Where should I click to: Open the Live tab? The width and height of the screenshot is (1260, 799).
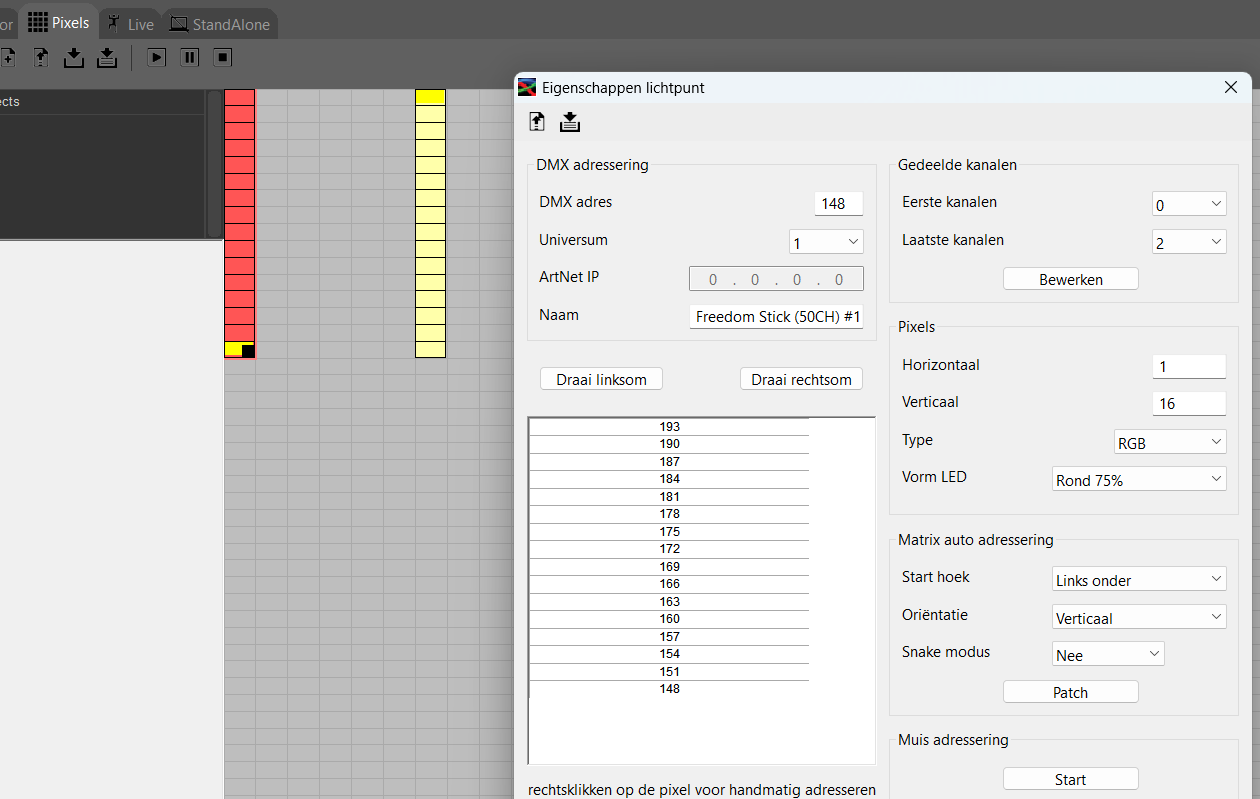click(x=131, y=23)
